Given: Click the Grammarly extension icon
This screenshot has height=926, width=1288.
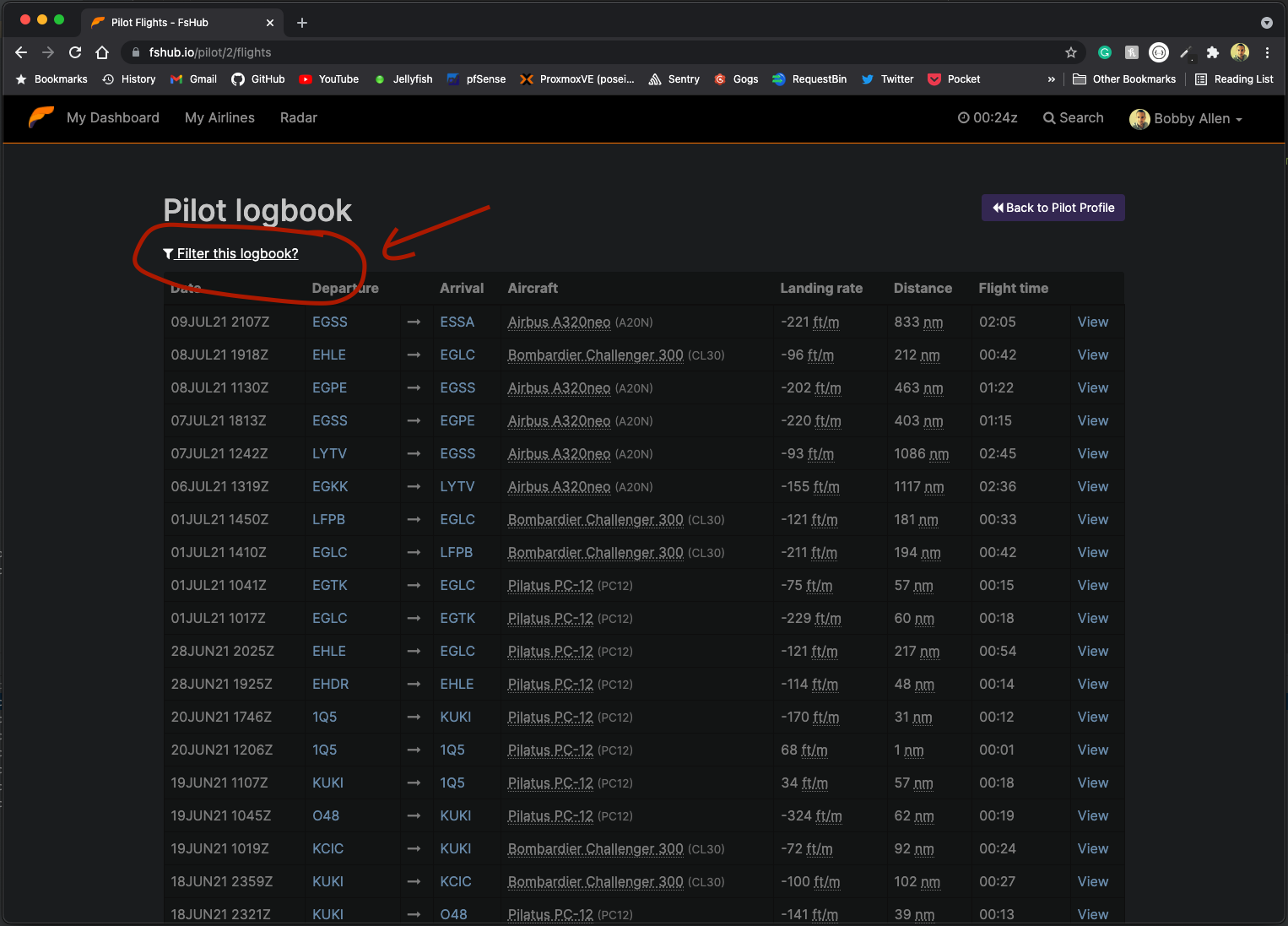Looking at the screenshot, I should pyautogui.click(x=1105, y=51).
